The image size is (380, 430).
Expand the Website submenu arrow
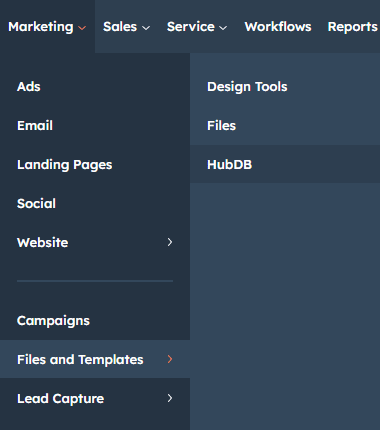[170, 242]
